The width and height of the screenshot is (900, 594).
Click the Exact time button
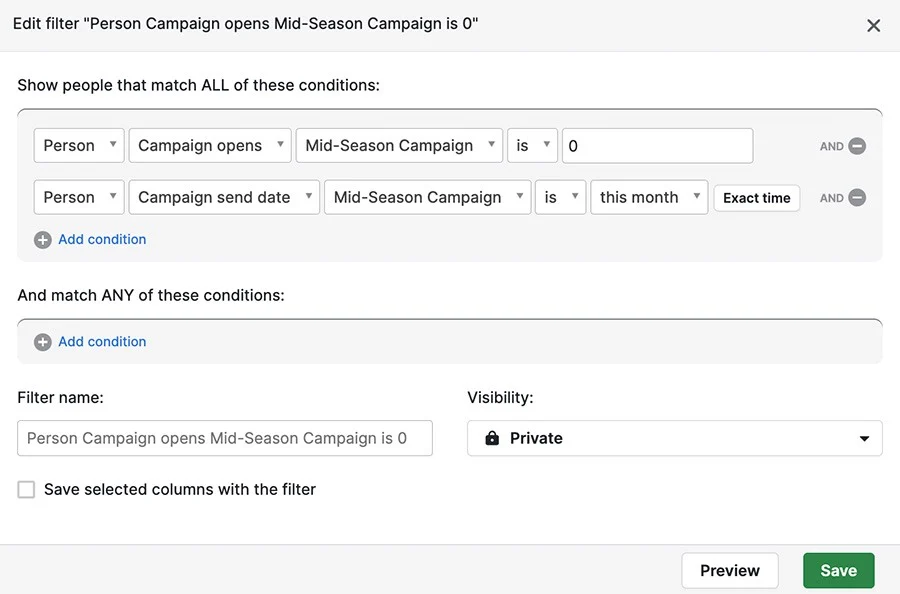pyautogui.click(x=757, y=198)
